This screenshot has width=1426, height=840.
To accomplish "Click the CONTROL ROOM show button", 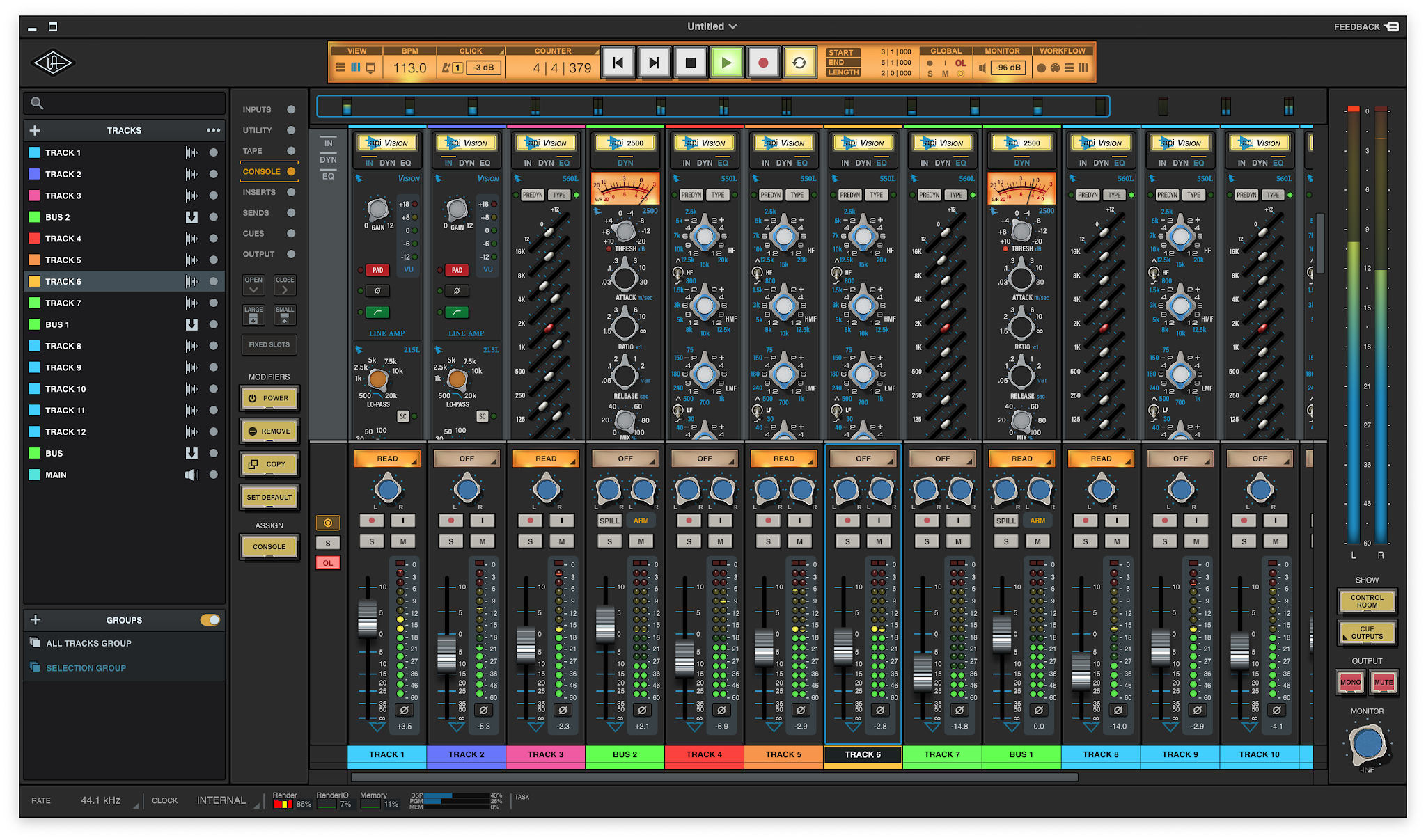I will click(1367, 601).
